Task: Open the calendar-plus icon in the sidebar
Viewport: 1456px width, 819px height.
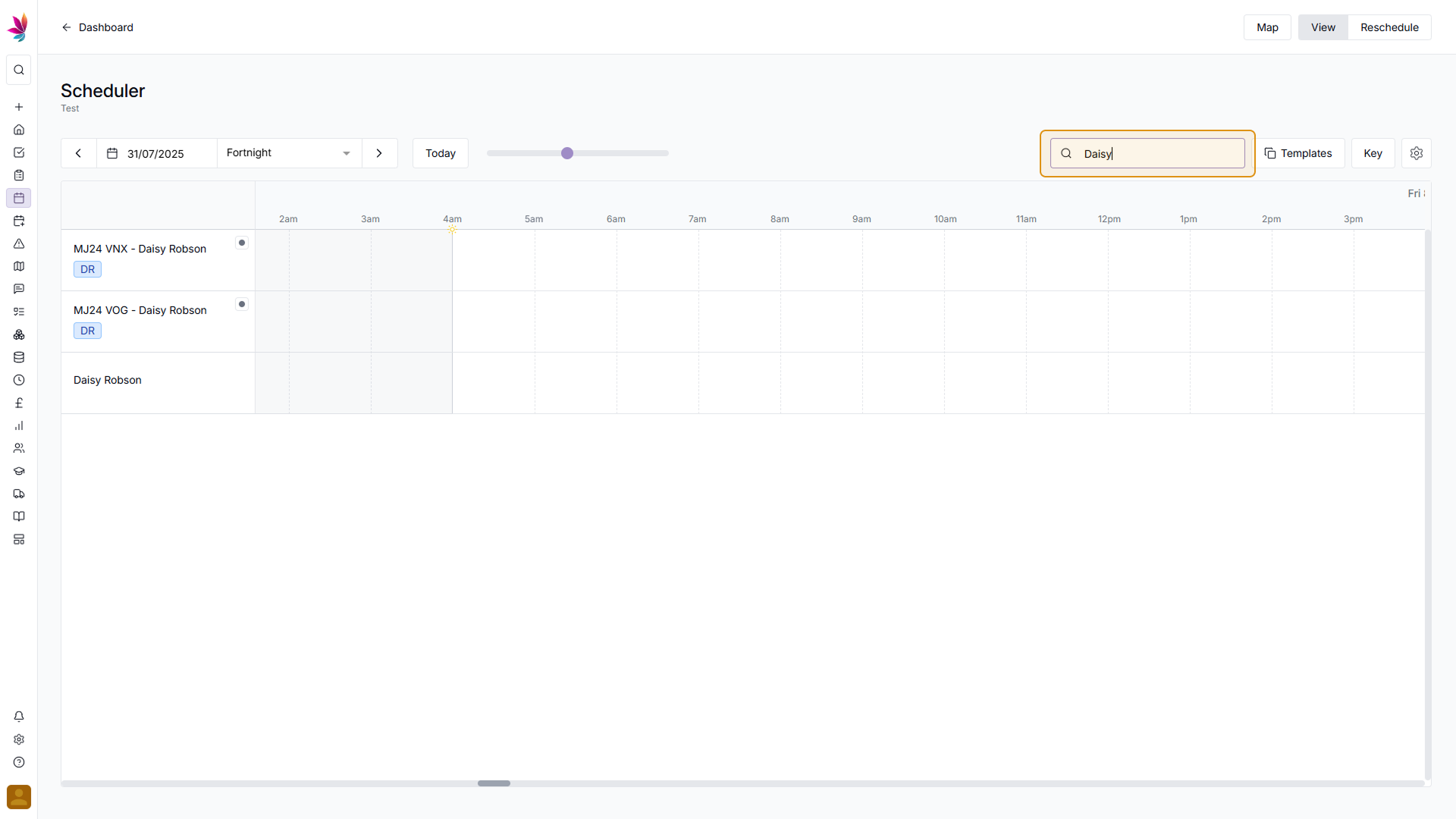Action: (x=19, y=221)
